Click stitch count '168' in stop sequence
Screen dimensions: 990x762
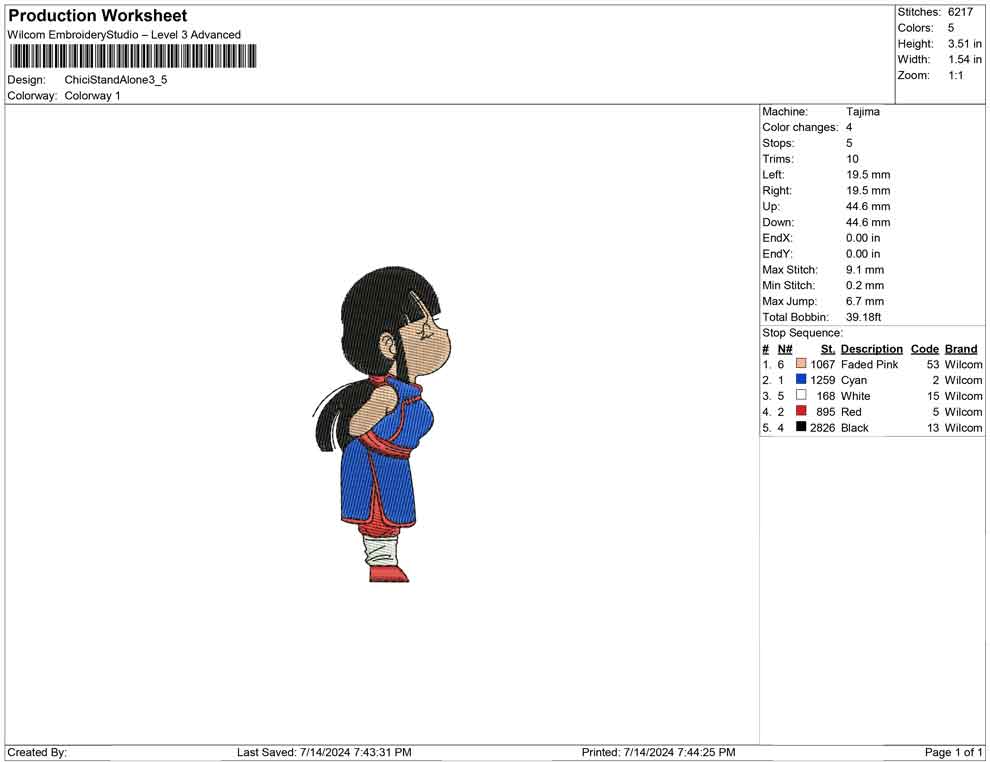click(x=826, y=396)
